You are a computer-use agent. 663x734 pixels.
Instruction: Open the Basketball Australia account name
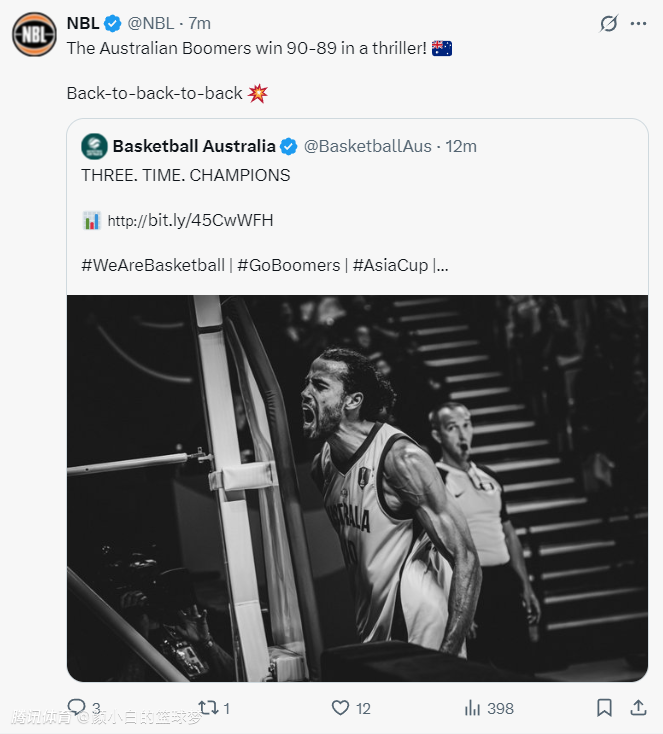pyautogui.click(x=194, y=146)
